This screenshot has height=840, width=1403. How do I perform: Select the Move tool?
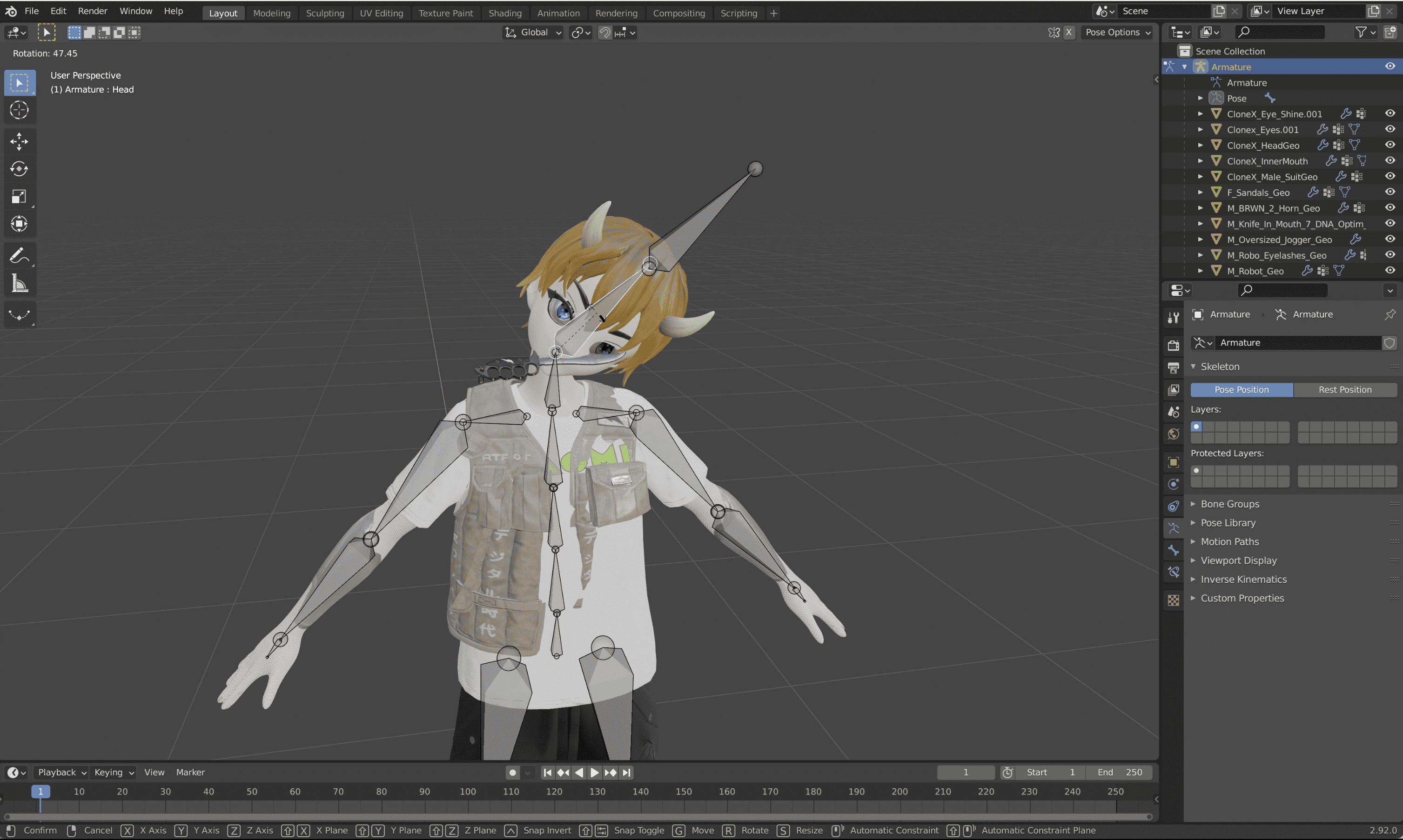19,141
